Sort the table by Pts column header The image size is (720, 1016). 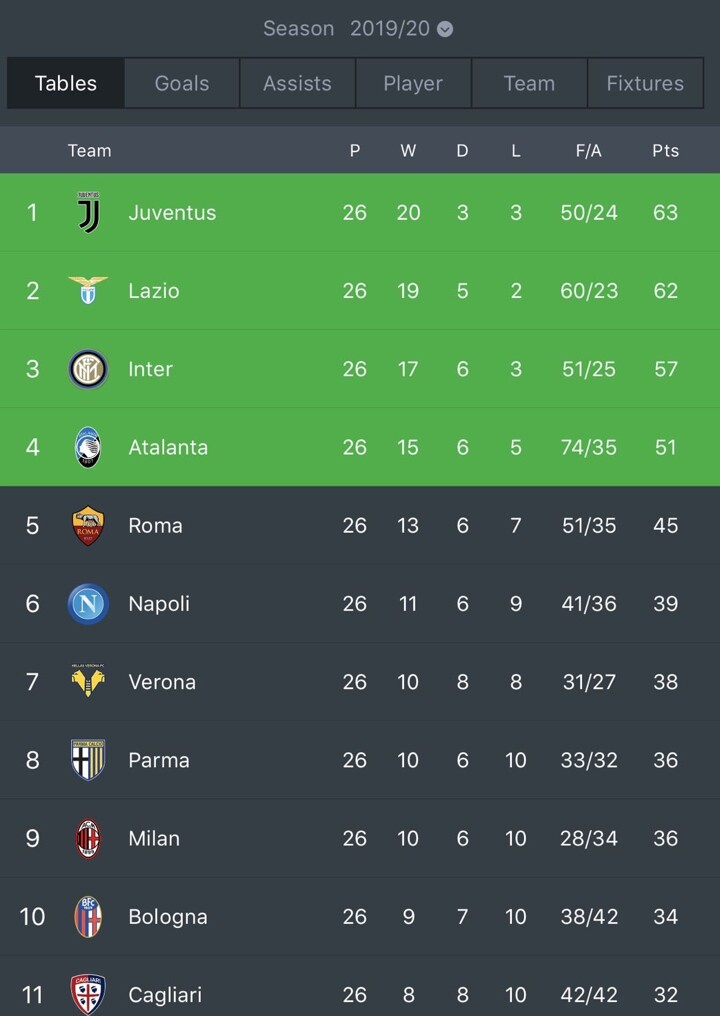click(666, 150)
